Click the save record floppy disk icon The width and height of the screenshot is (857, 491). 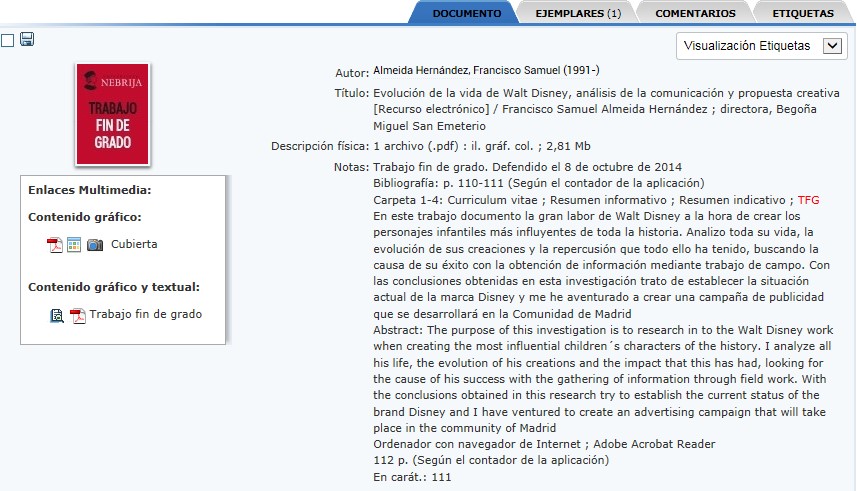click(27, 40)
